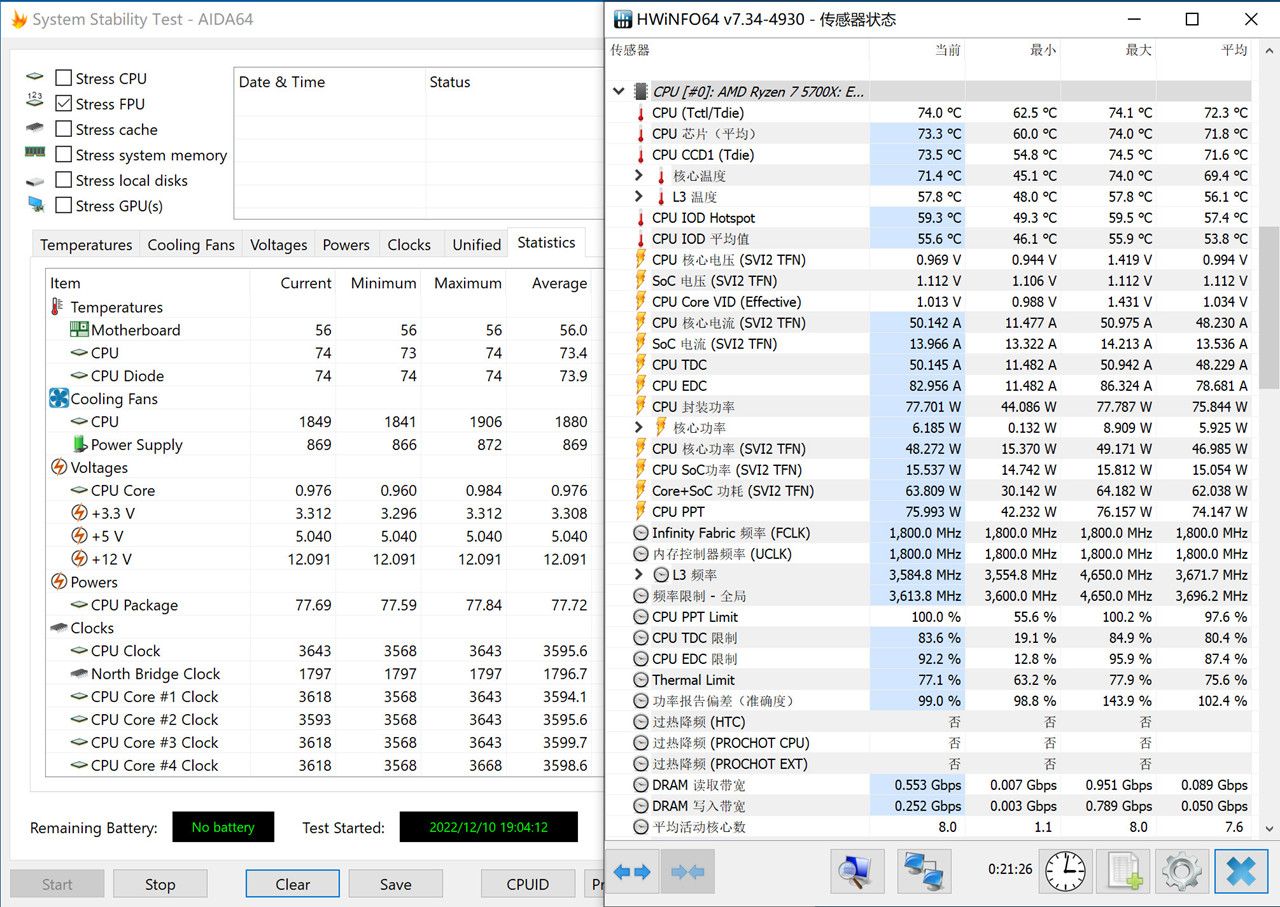Click the Stress GPU(s) monitor icon
Screen dimensions: 1280x907
pos(36,205)
